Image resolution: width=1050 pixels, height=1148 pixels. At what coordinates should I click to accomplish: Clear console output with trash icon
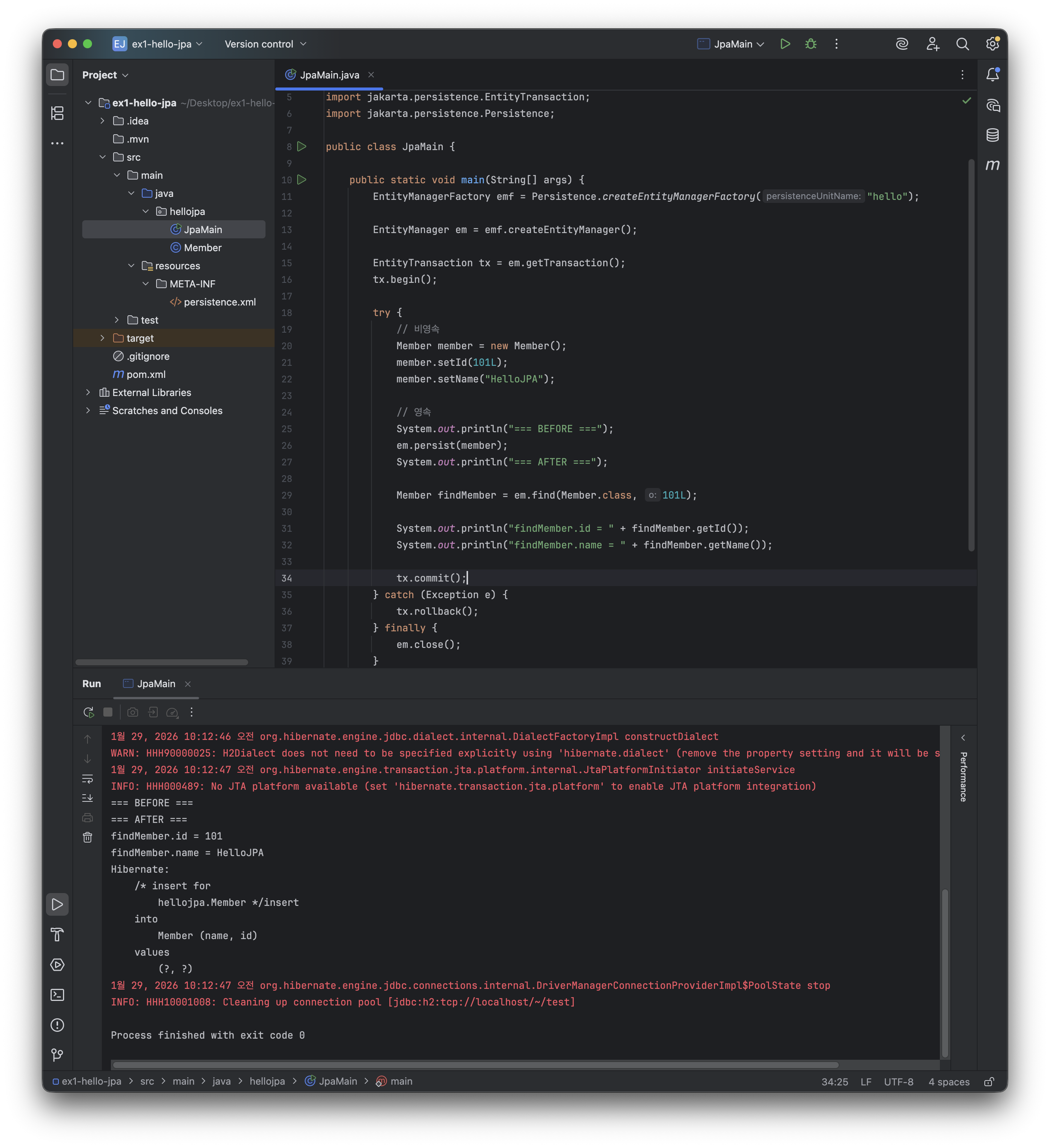pos(87,837)
